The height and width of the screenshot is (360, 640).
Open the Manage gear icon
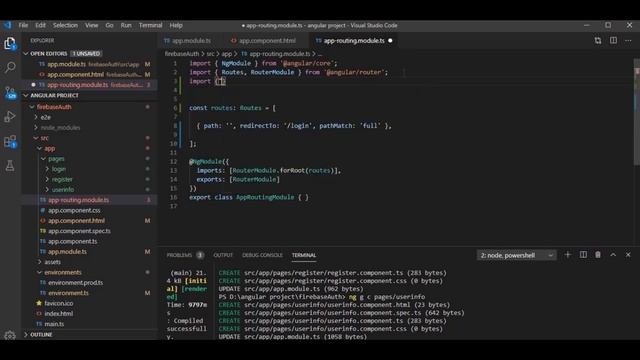pos(10,335)
